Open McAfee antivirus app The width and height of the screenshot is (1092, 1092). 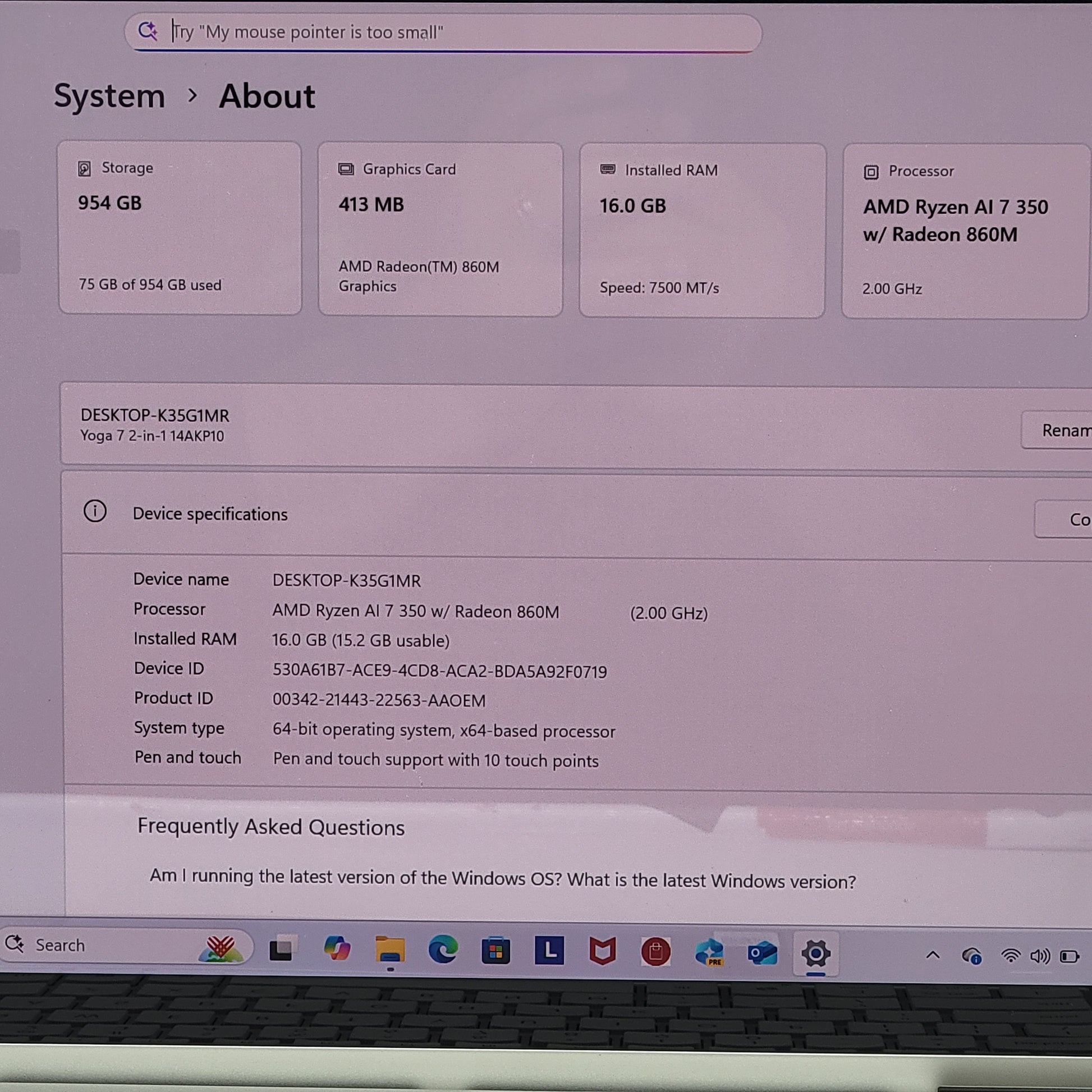click(x=603, y=952)
